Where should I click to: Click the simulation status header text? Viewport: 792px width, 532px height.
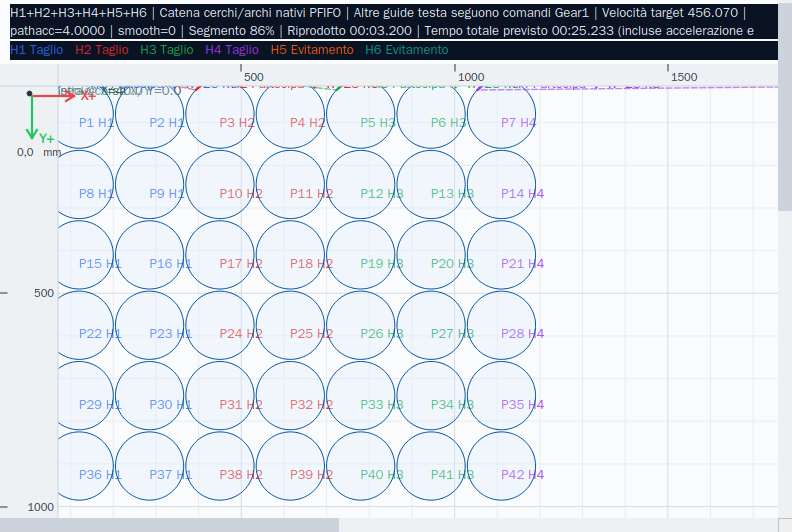point(381,22)
